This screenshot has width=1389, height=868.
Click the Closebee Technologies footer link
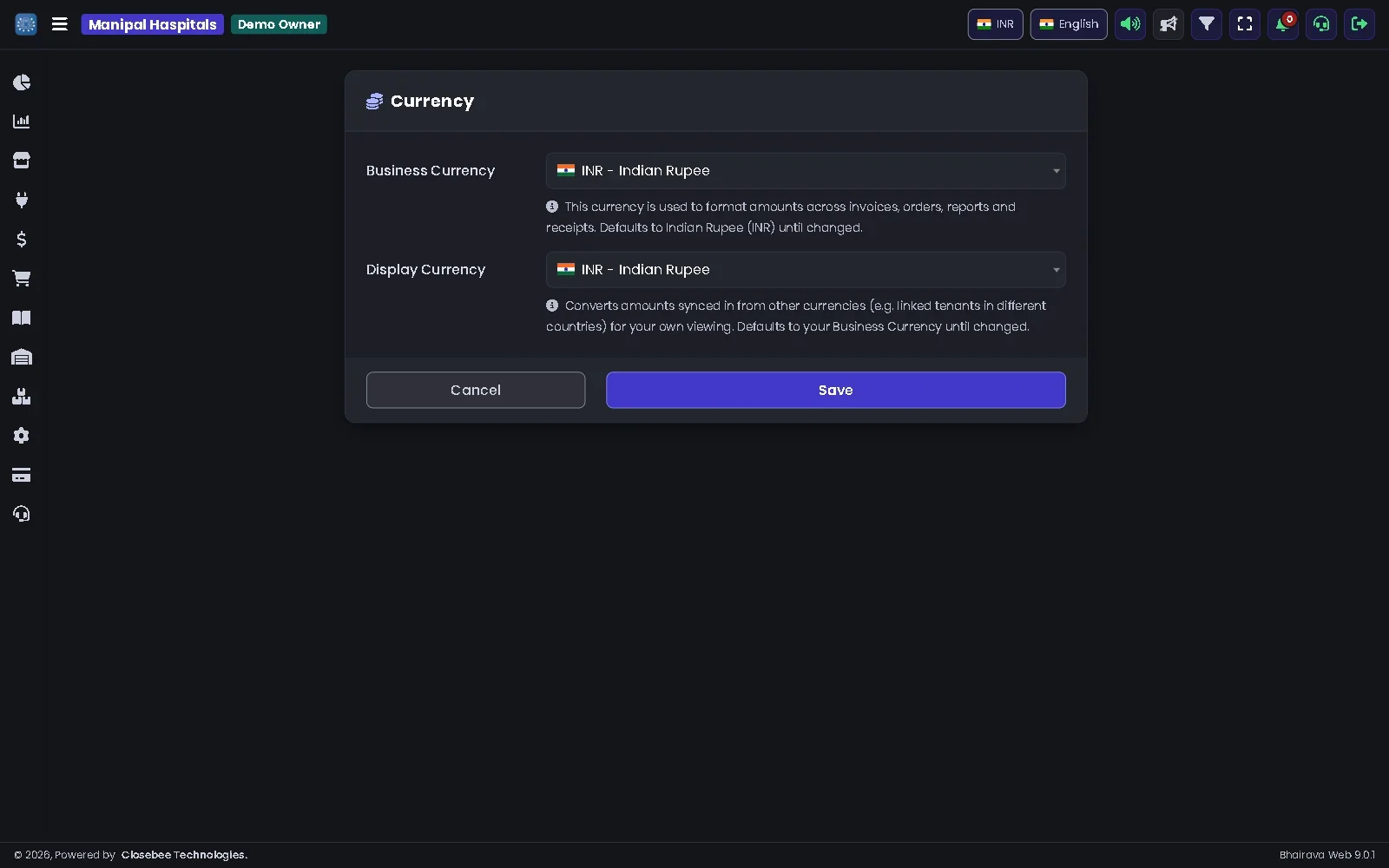pyautogui.click(x=184, y=855)
